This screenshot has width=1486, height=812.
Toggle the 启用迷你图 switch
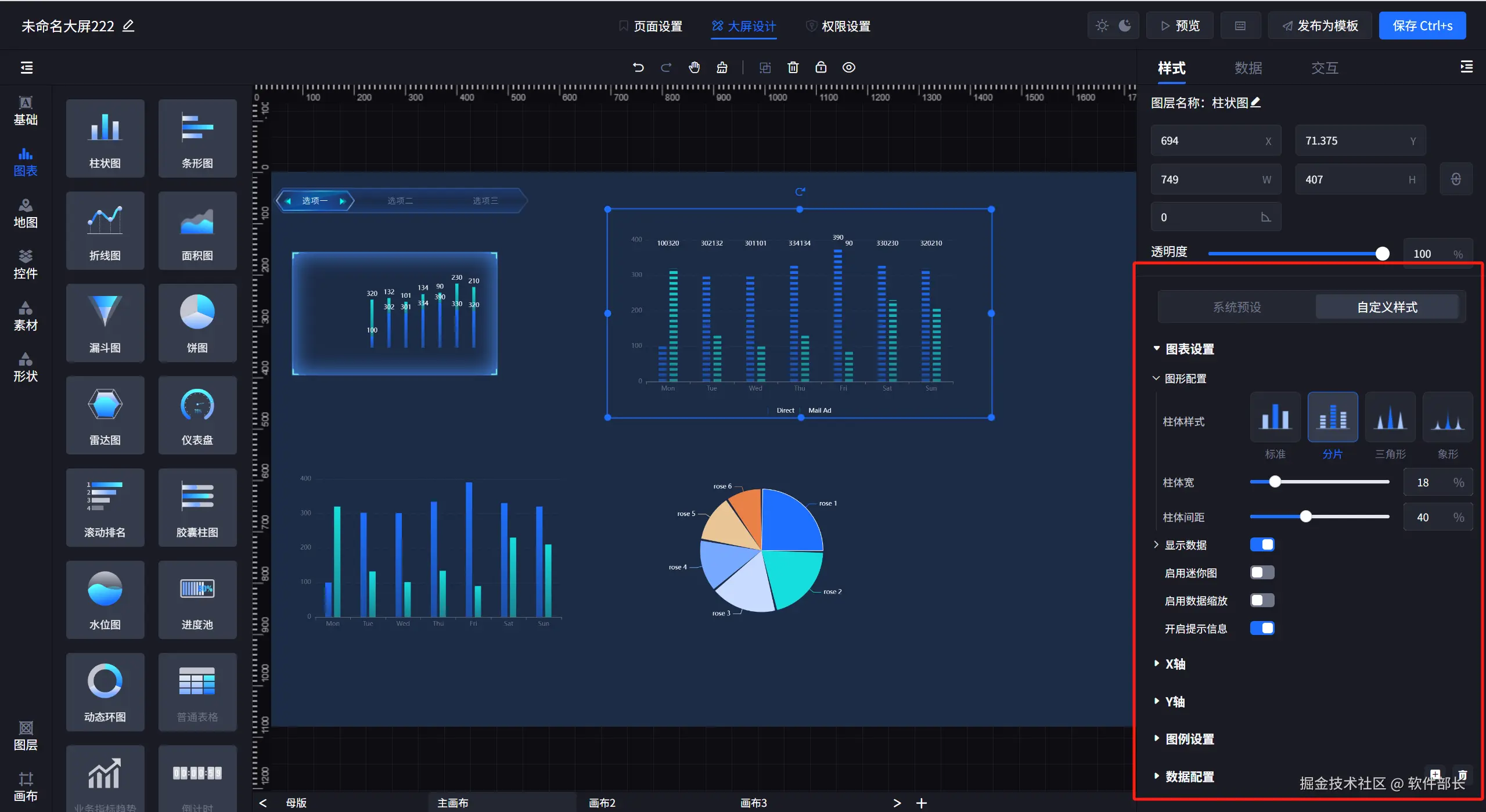[1262, 573]
